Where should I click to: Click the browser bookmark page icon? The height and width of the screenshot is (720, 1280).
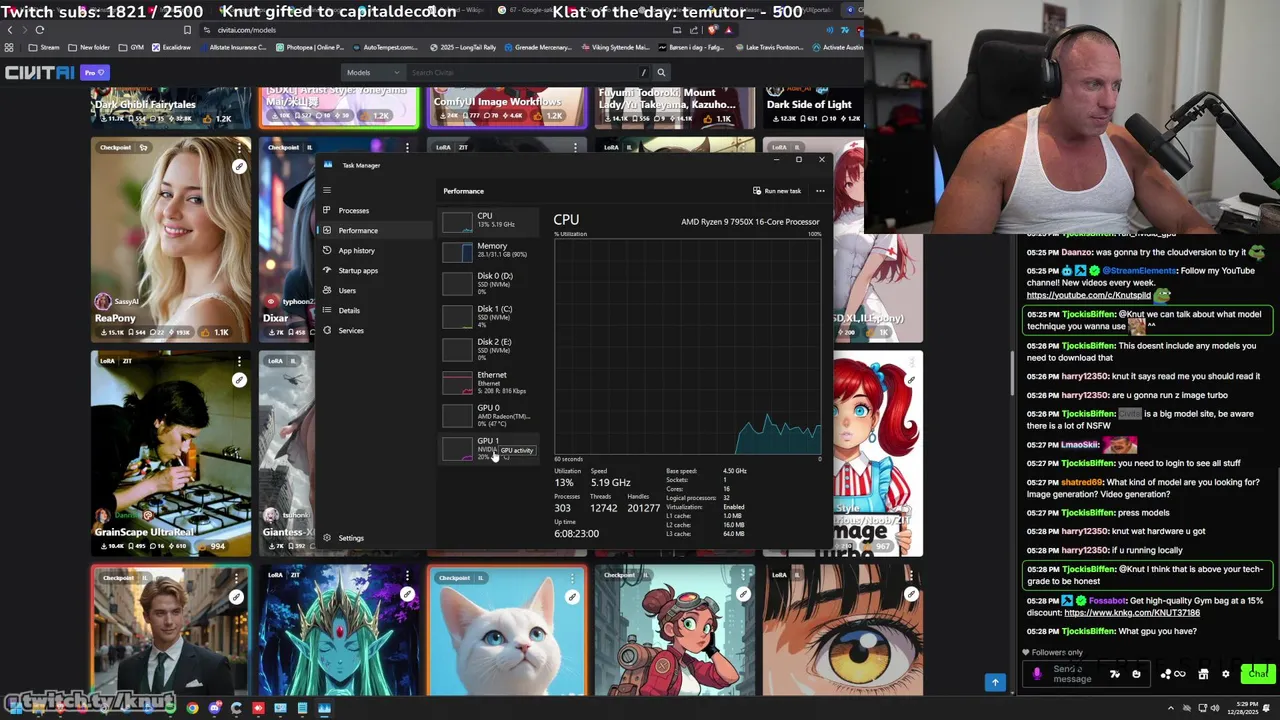(x=186, y=30)
